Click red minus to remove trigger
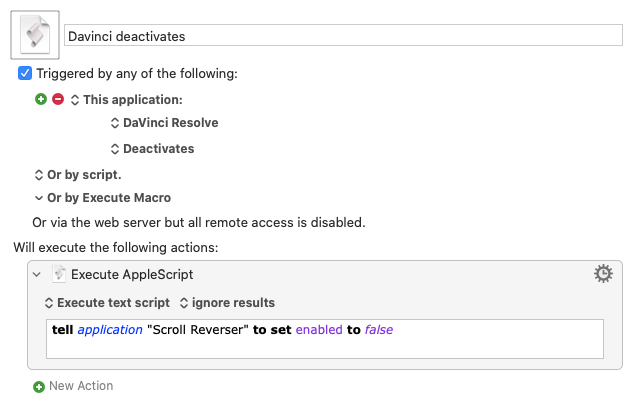The height and width of the screenshot is (403, 633). (57, 99)
